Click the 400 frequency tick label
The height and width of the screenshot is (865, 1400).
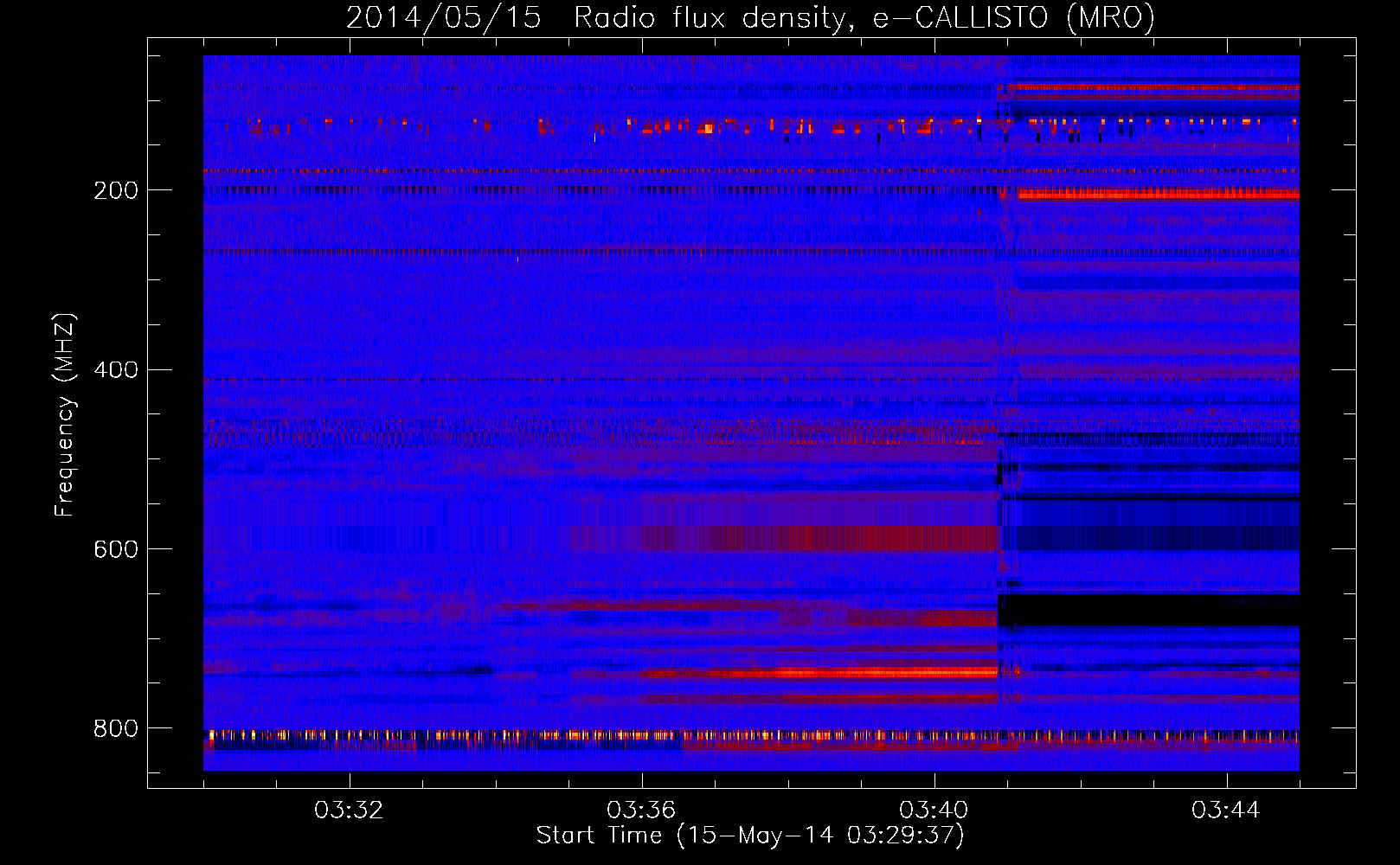click(115, 370)
